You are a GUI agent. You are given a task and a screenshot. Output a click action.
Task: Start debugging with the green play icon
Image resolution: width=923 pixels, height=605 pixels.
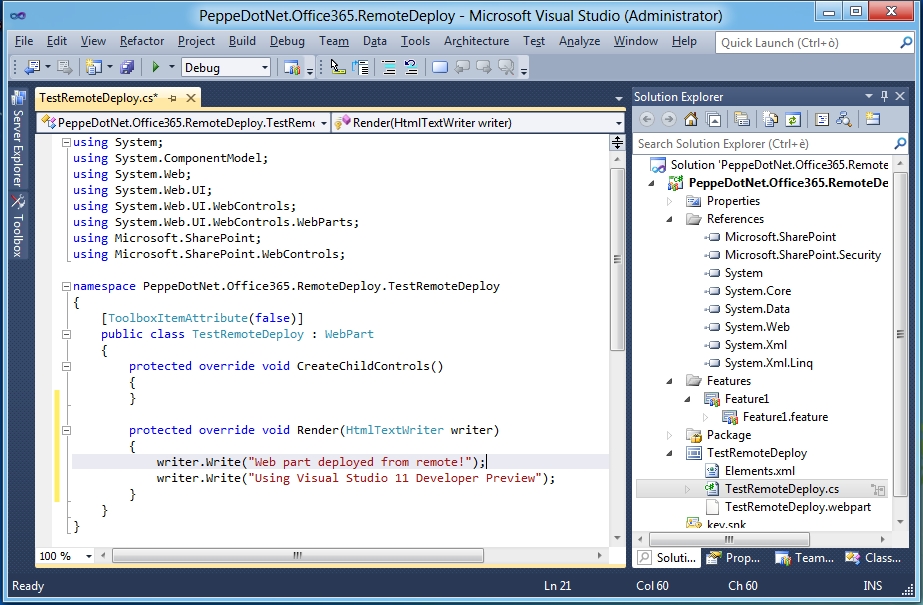pyautogui.click(x=155, y=67)
